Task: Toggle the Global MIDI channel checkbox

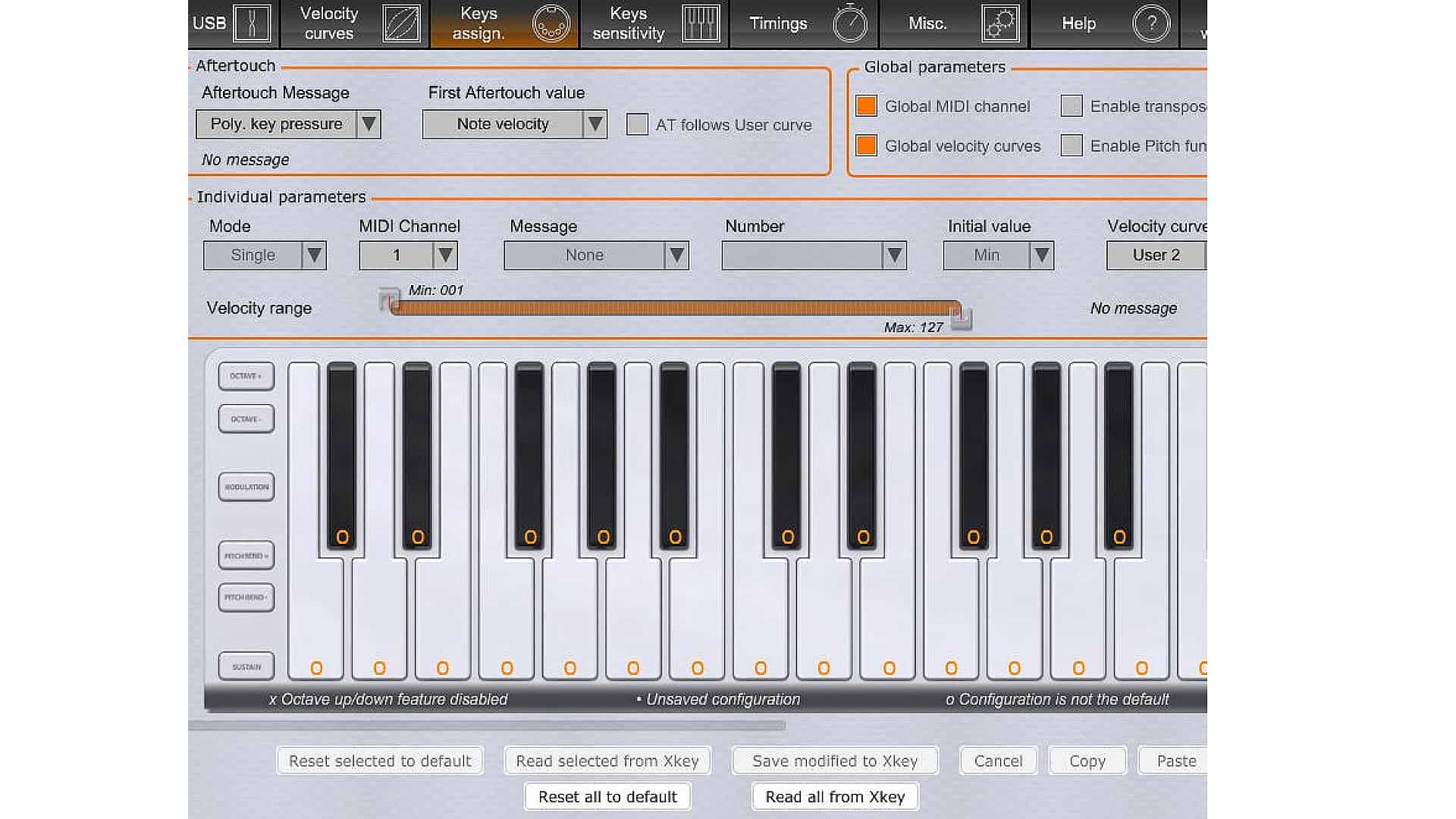Action: point(866,106)
